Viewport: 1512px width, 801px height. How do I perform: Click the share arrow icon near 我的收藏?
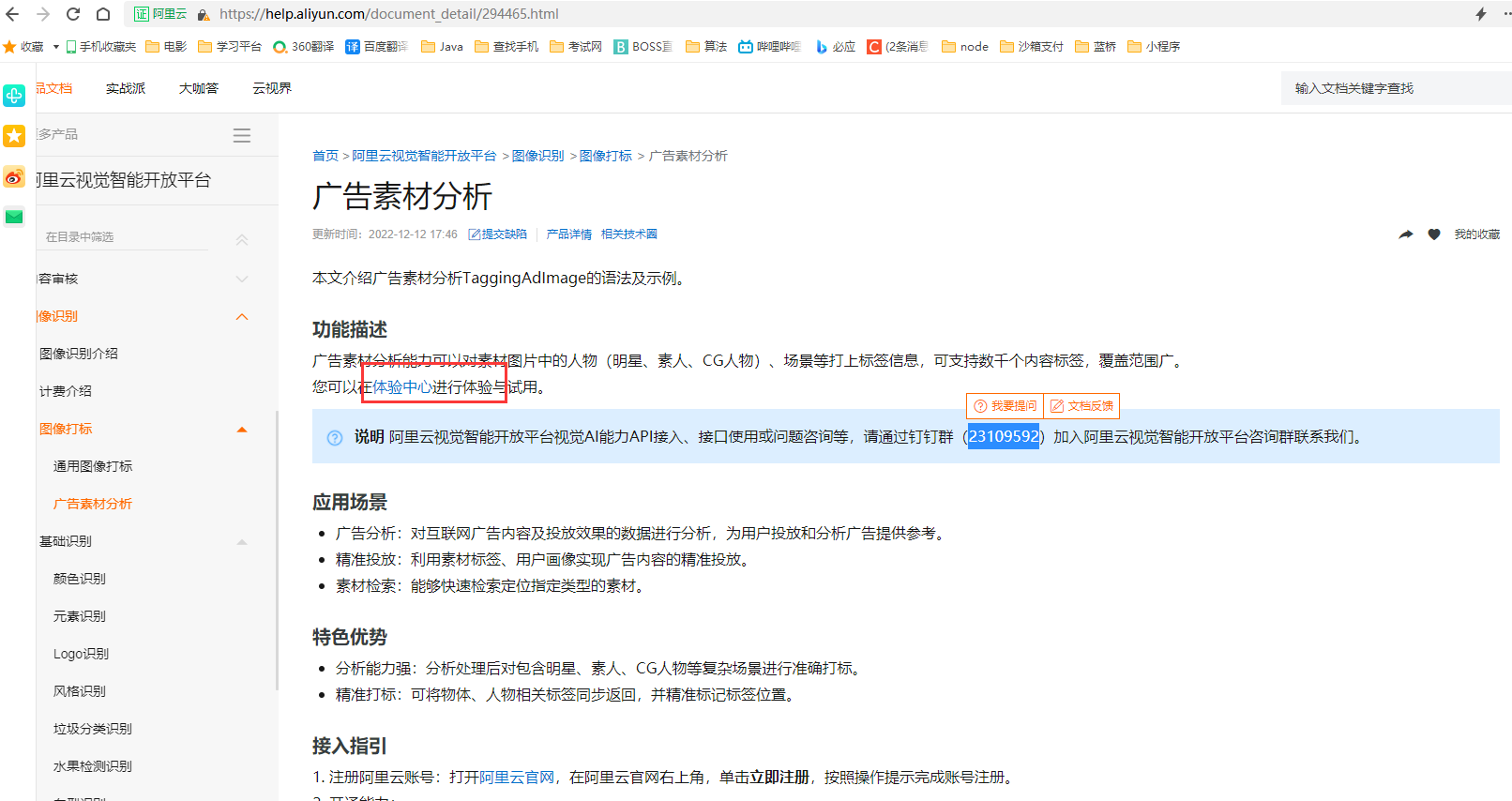(x=1405, y=234)
